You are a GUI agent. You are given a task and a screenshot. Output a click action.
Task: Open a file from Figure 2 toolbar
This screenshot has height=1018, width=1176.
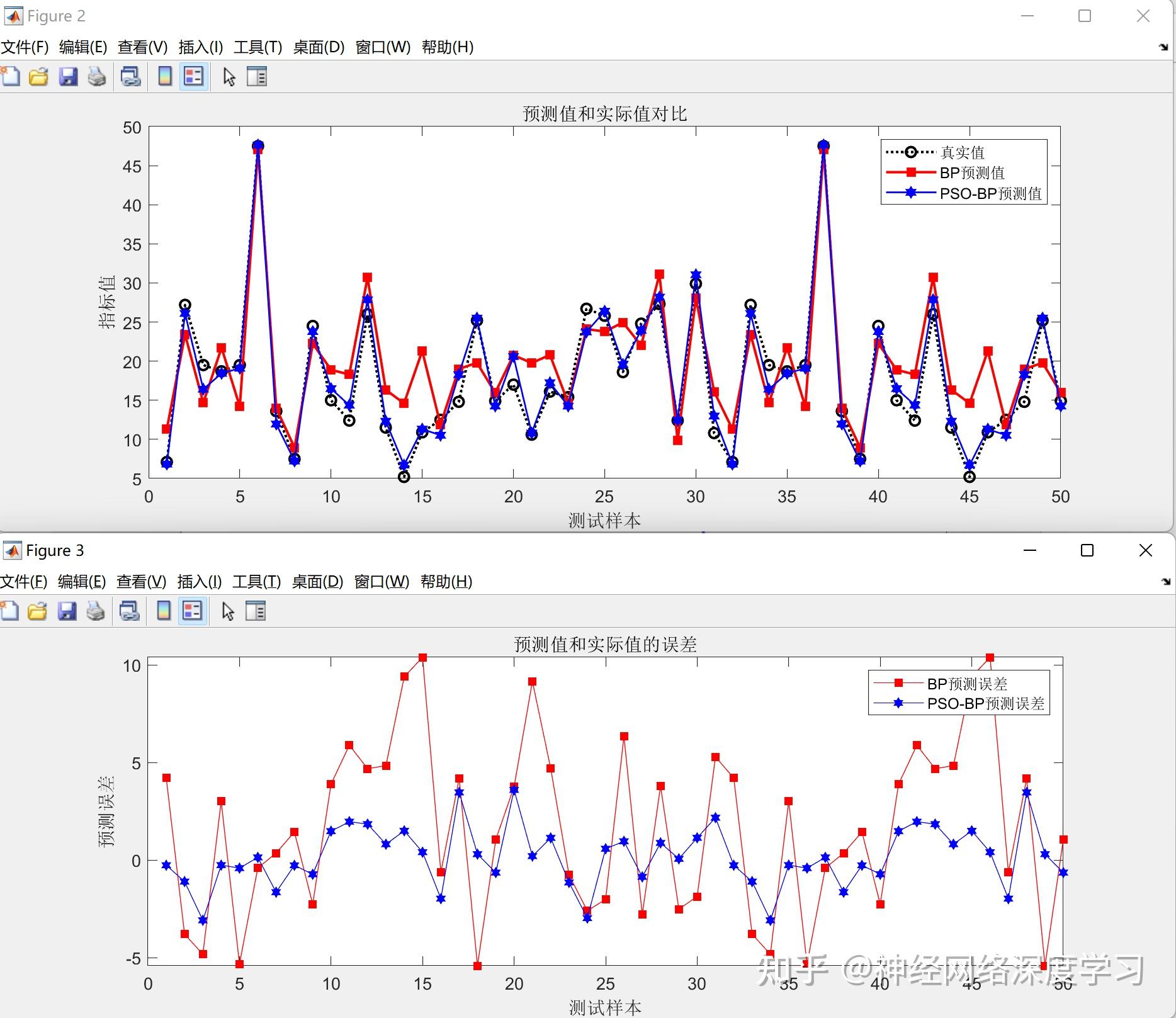point(38,76)
